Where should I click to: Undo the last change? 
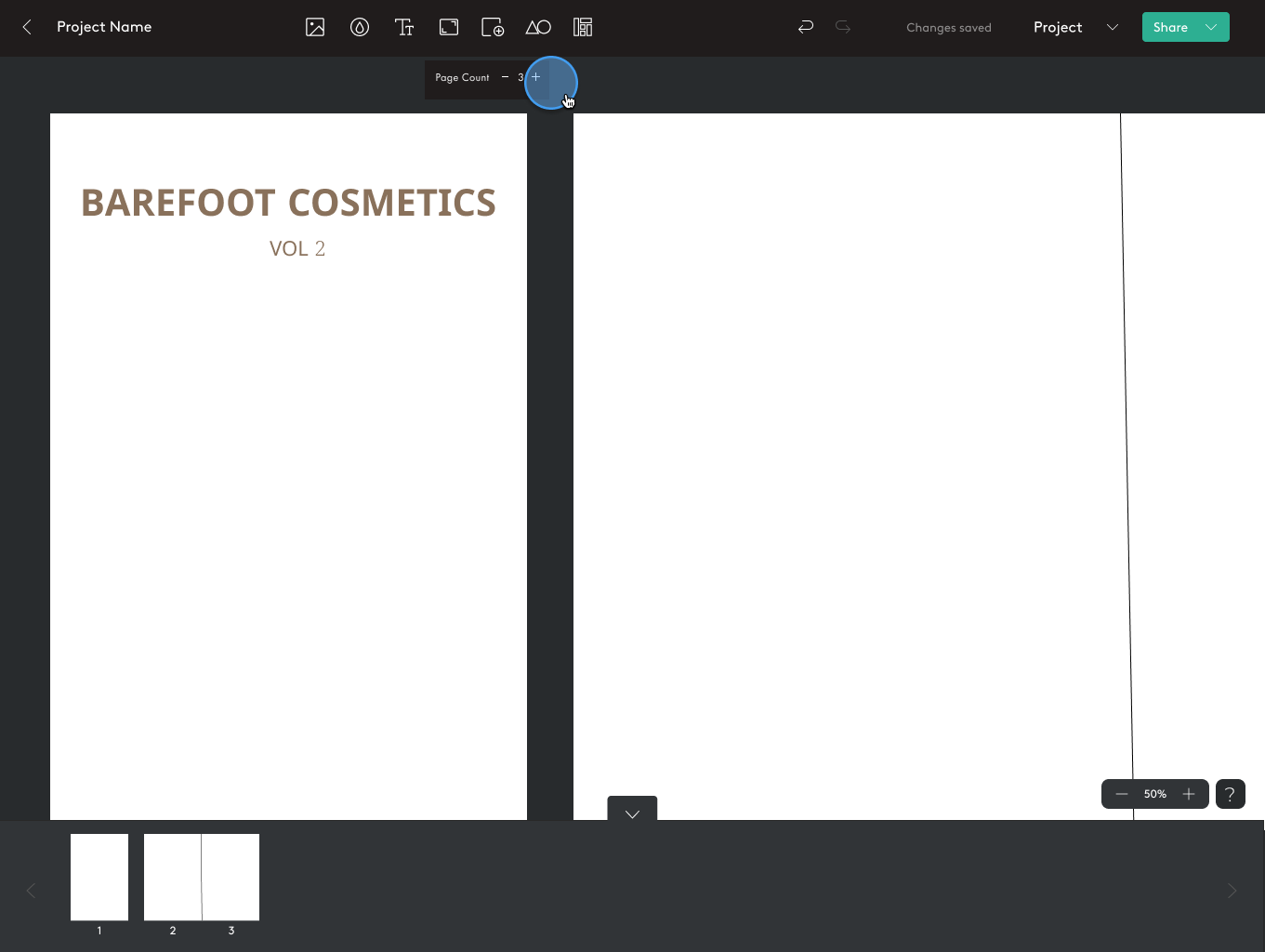coord(806,27)
